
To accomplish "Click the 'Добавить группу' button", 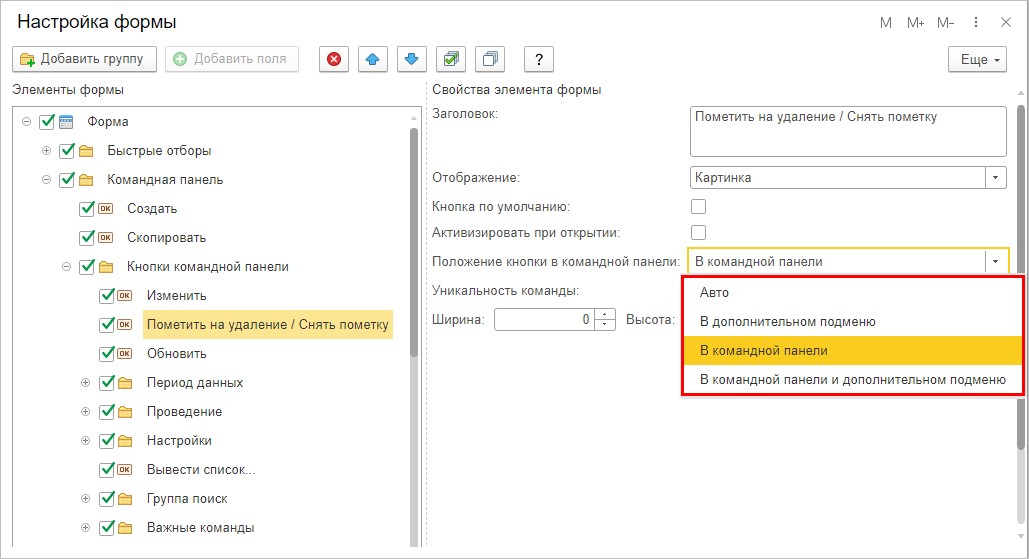I will [x=85, y=59].
